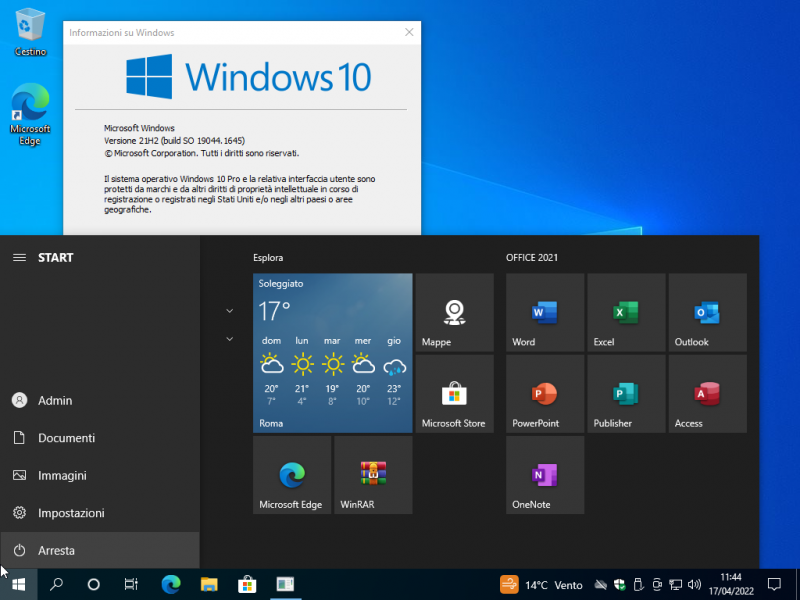Click the volume icon in the system tray
800x600 pixels.
tap(695, 585)
